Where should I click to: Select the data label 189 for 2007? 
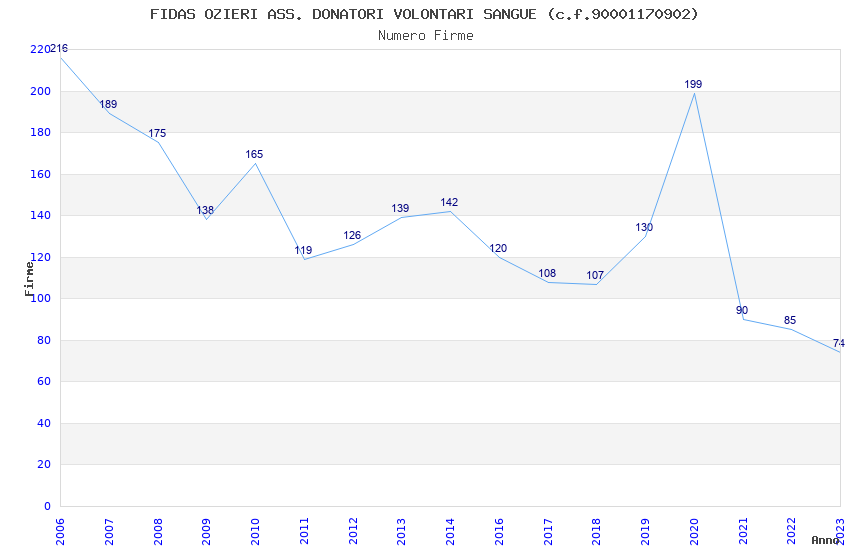[x=108, y=104]
